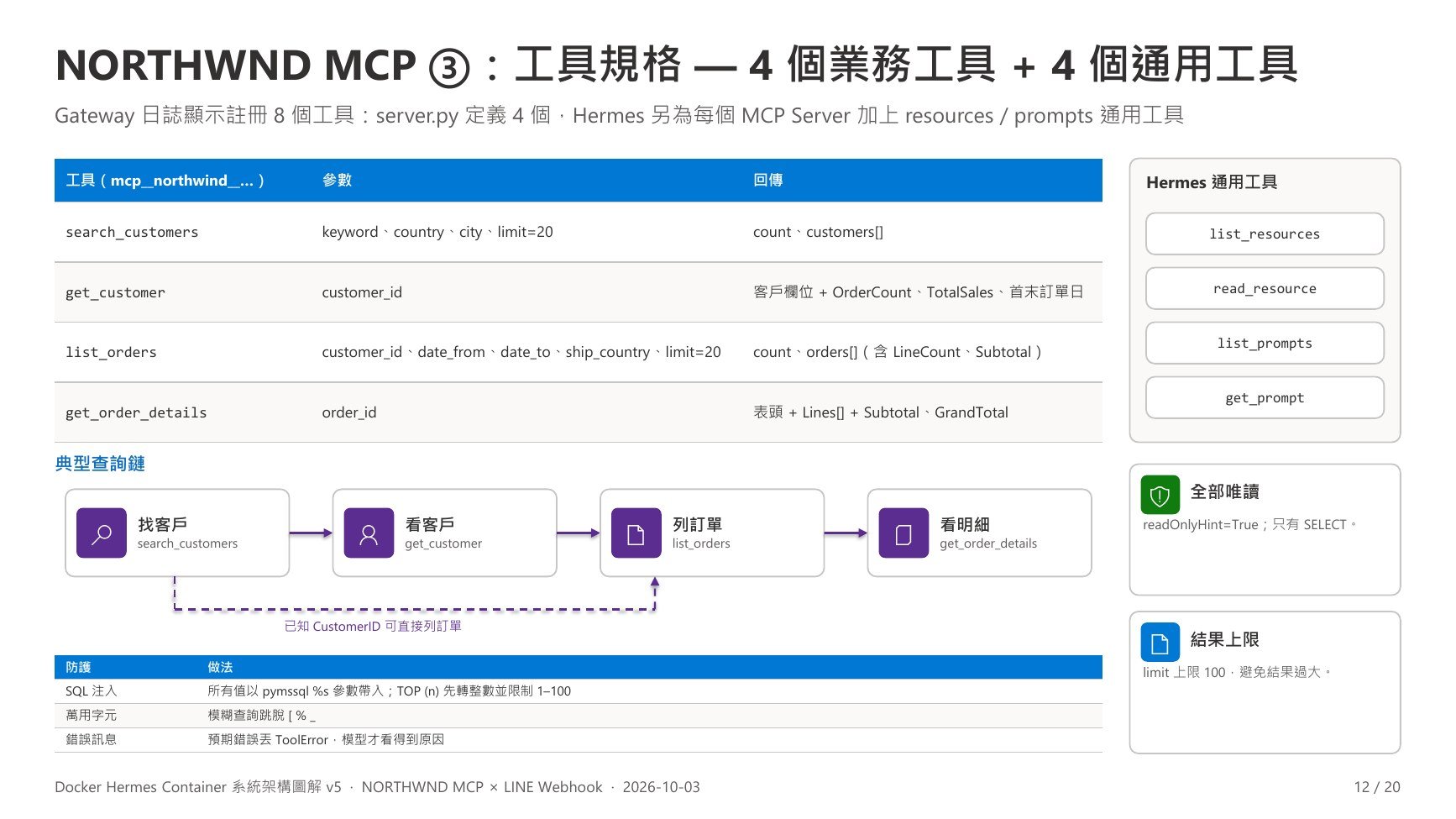Select the read_resource tool box
Screen dimensions: 1456x819
[1265, 289]
